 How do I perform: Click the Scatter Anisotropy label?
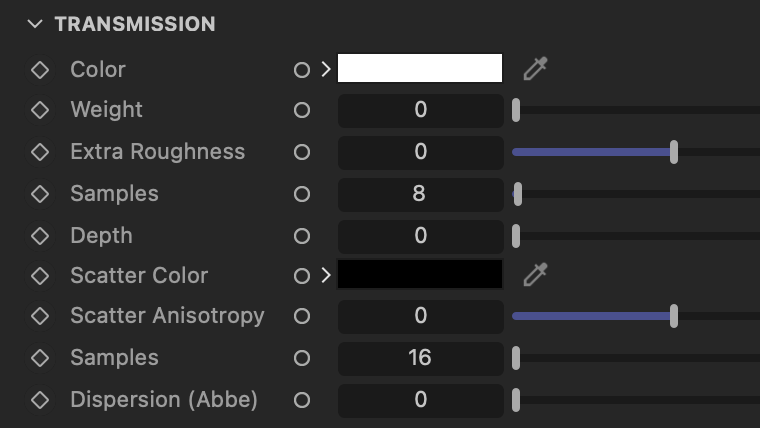pyautogui.click(x=167, y=316)
